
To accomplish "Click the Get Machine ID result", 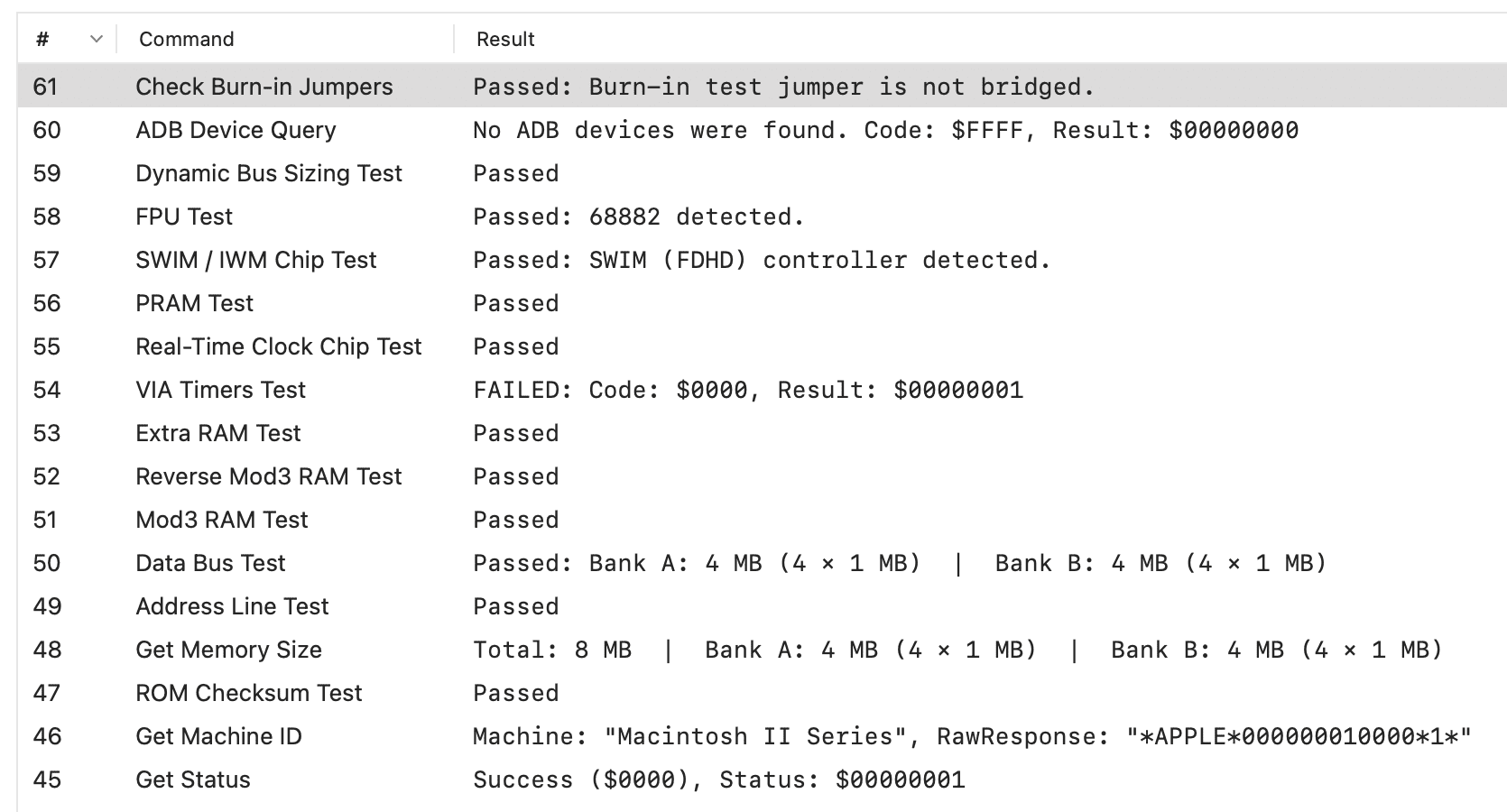I will [x=972, y=736].
